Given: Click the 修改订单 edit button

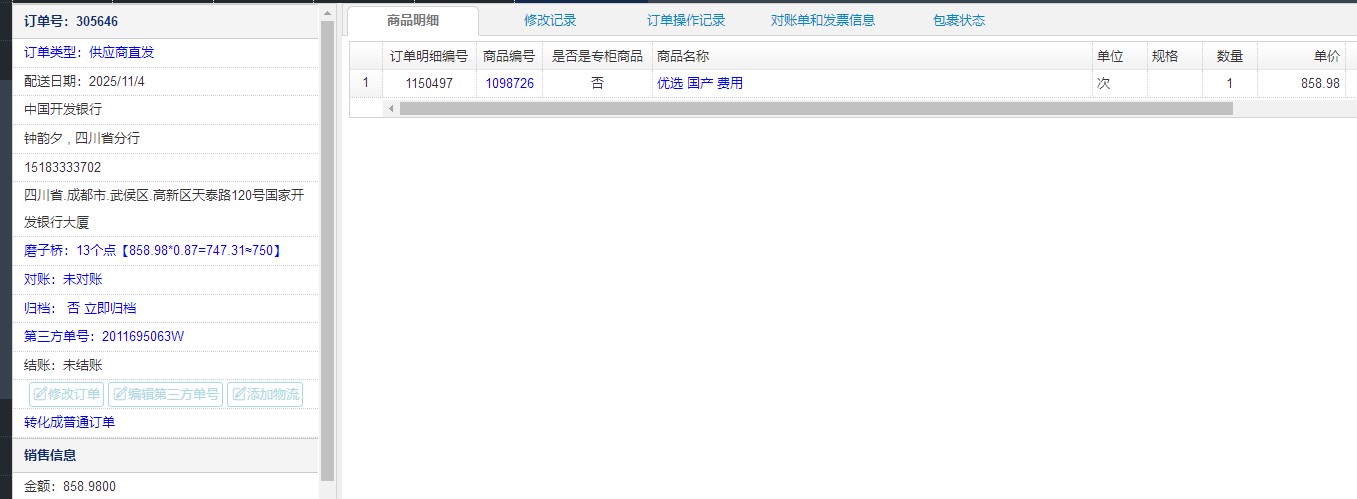Looking at the screenshot, I should [66, 394].
